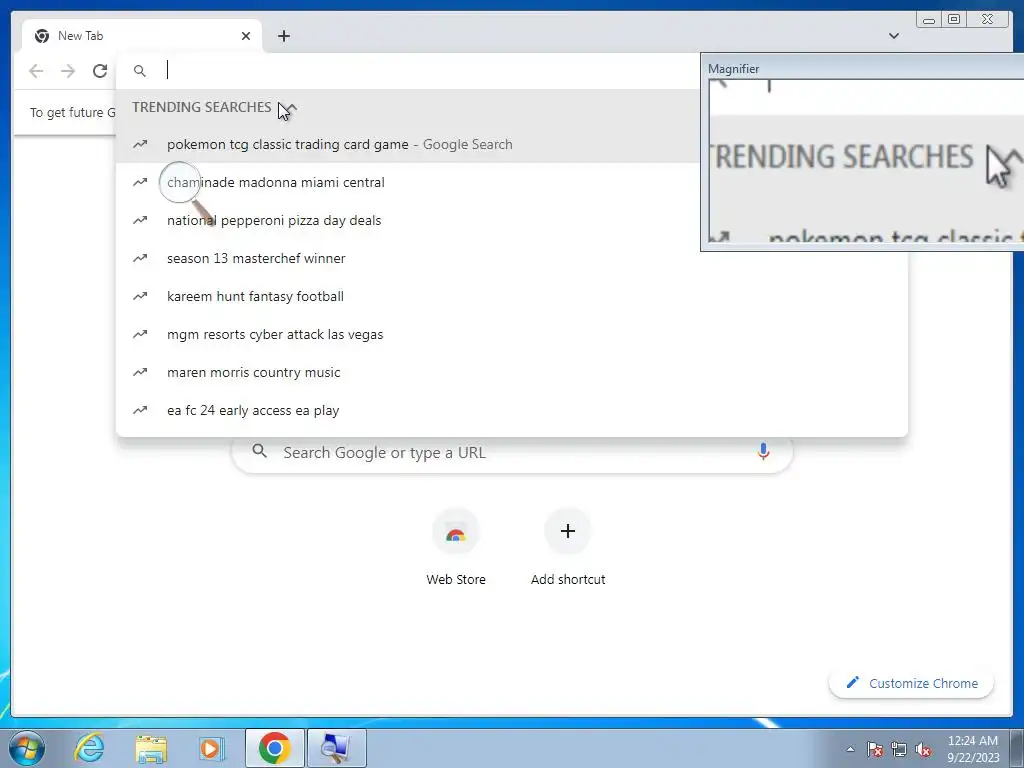The height and width of the screenshot is (768, 1024).
Task: Click trending arrow icon beside maren morris
Action: (140, 372)
